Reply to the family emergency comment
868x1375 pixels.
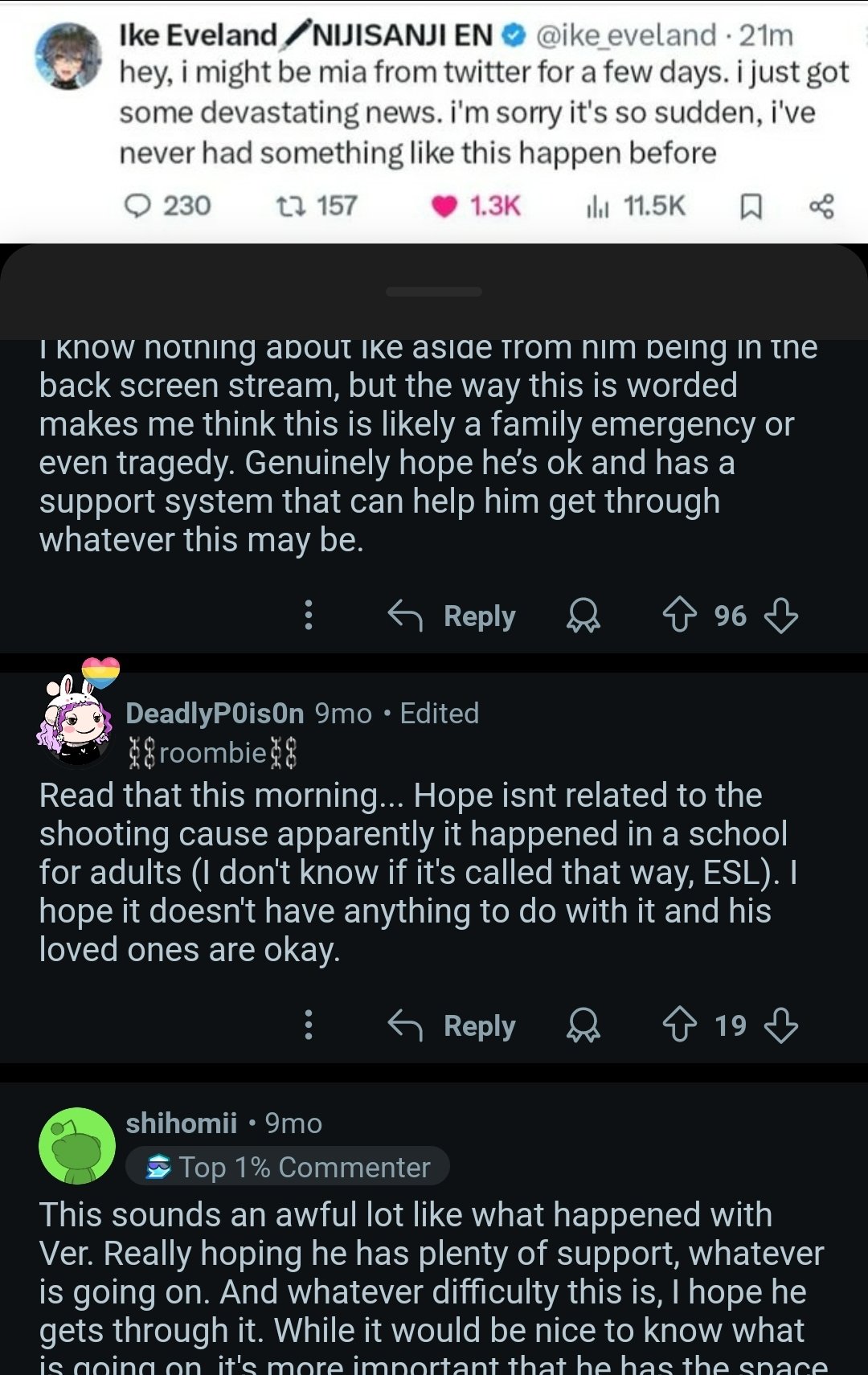pyautogui.click(x=452, y=616)
